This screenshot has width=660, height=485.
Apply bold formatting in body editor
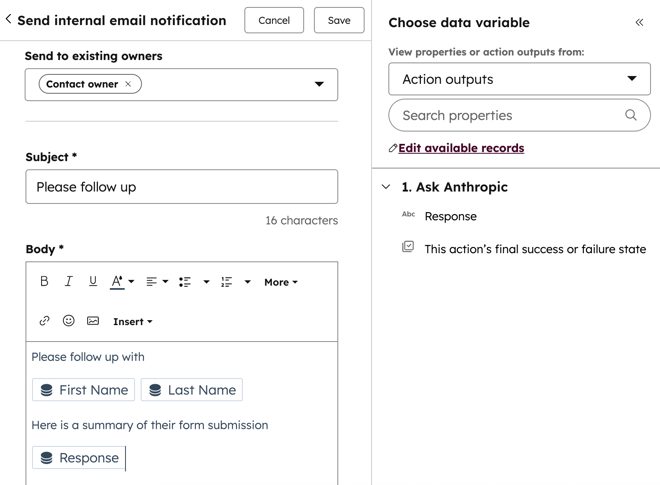[44, 282]
